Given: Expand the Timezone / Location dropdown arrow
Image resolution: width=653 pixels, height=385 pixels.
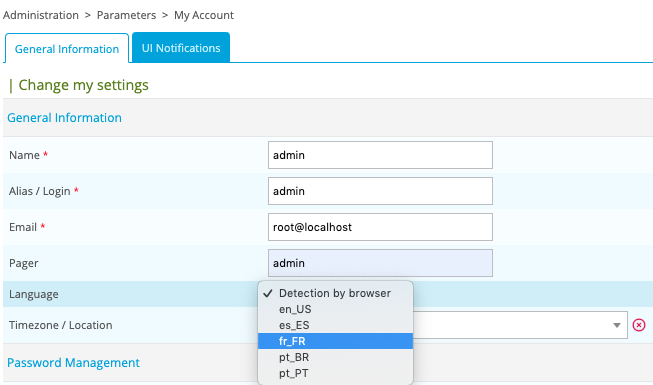Looking at the screenshot, I should (x=617, y=325).
